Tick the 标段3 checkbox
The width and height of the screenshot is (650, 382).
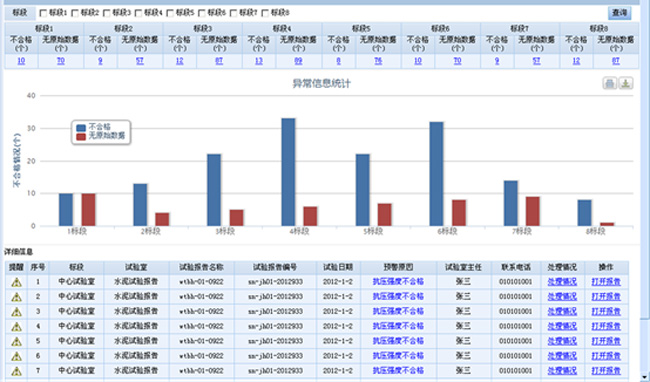point(107,13)
